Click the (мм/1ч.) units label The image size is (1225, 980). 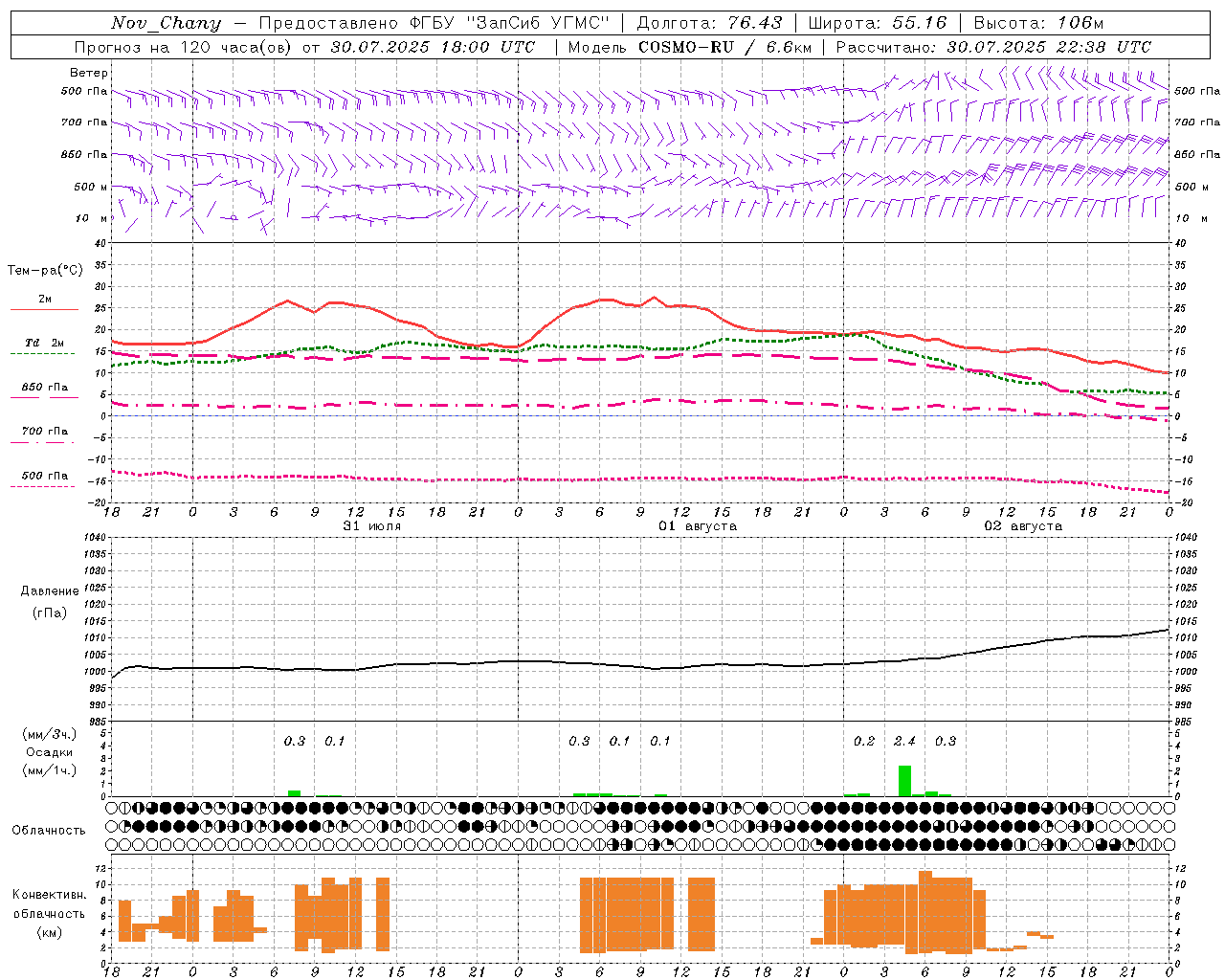(50, 770)
